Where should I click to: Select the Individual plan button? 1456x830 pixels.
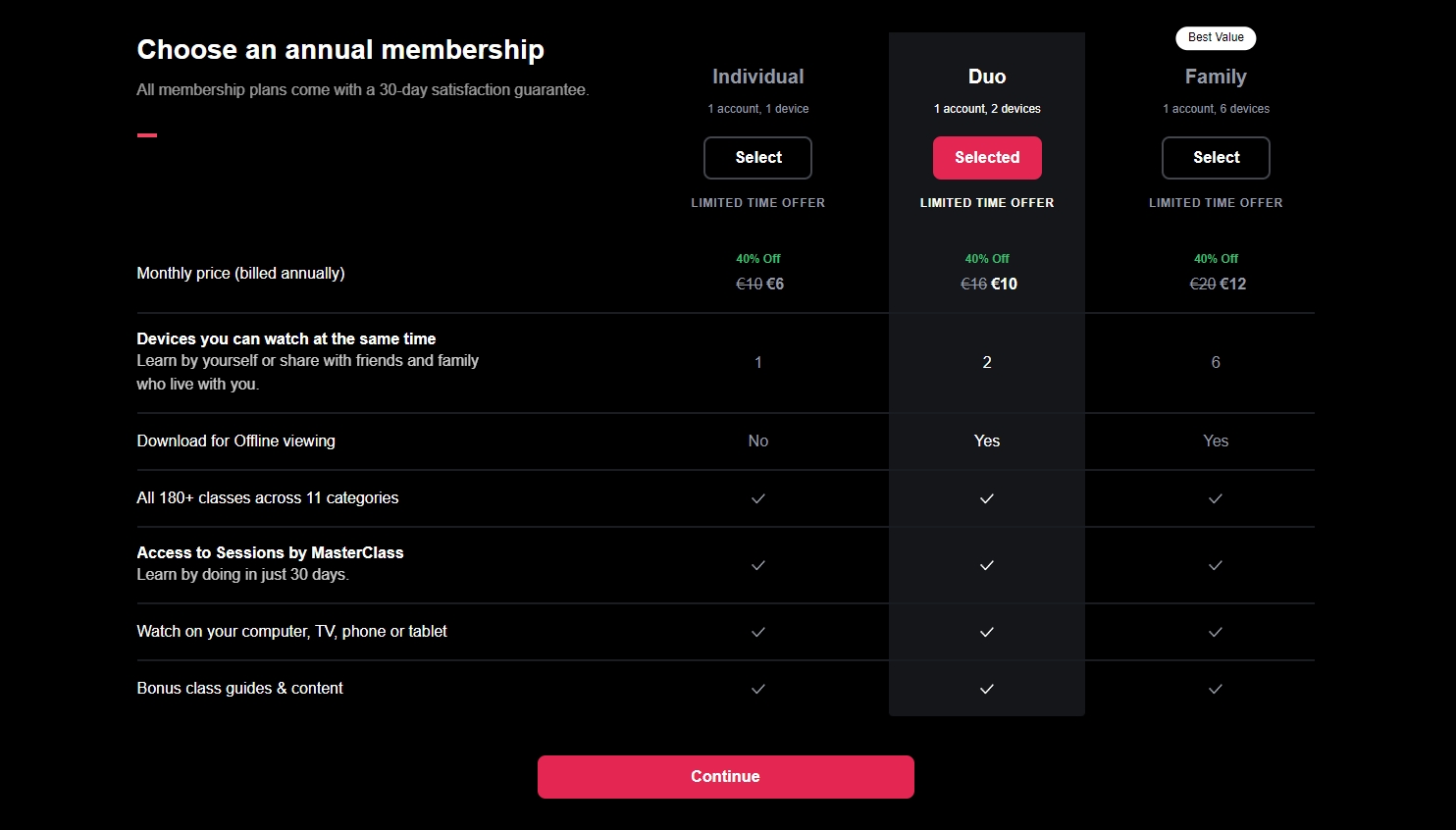757,158
